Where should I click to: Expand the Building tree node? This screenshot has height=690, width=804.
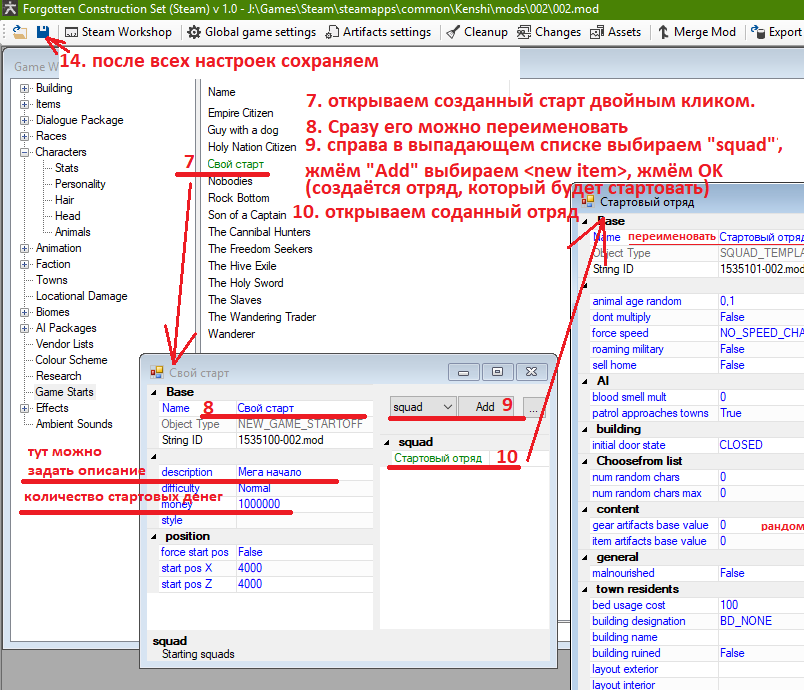(24, 88)
